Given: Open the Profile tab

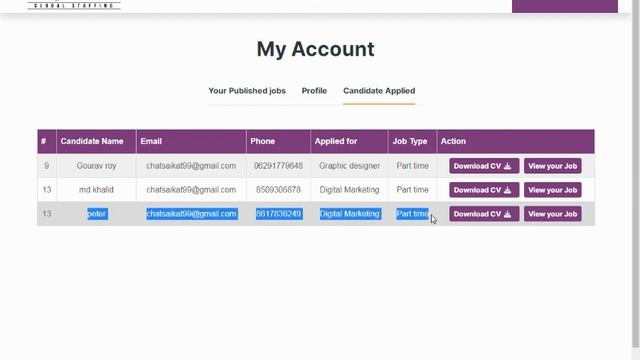Looking at the screenshot, I should (314, 91).
